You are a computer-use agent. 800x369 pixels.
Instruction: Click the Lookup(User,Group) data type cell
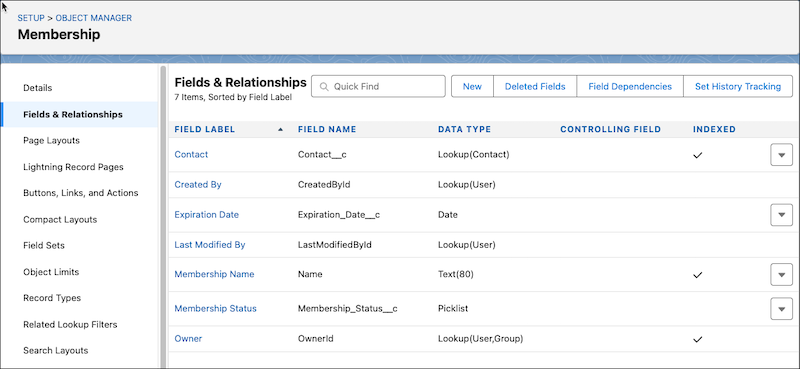coord(481,339)
